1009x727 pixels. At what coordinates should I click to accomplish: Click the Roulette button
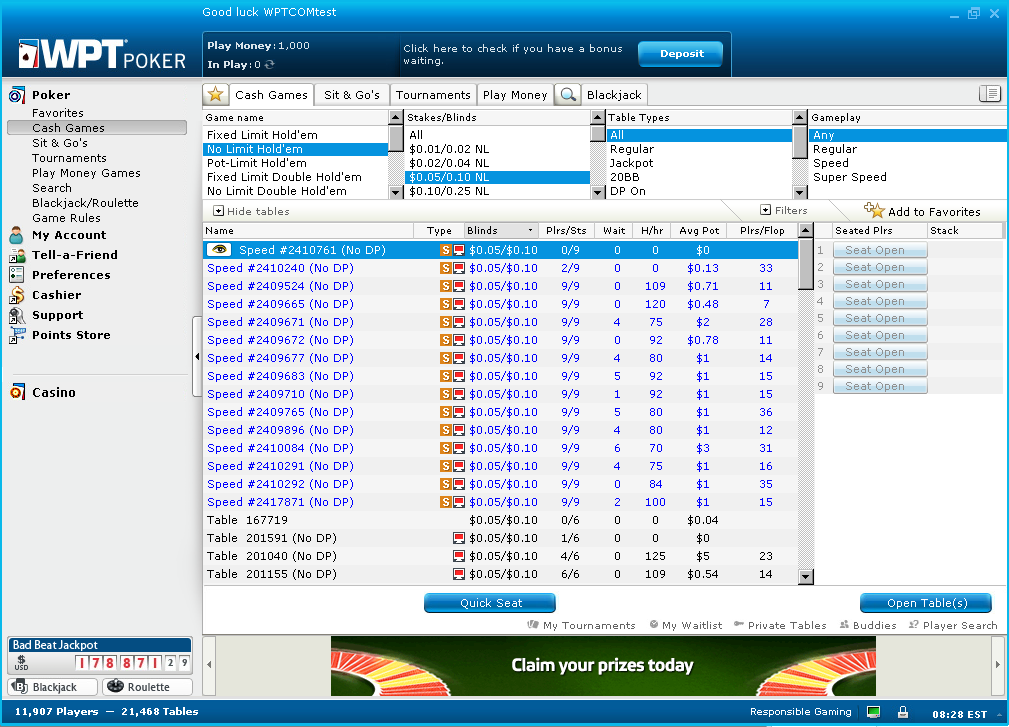[x=148, y=686]
